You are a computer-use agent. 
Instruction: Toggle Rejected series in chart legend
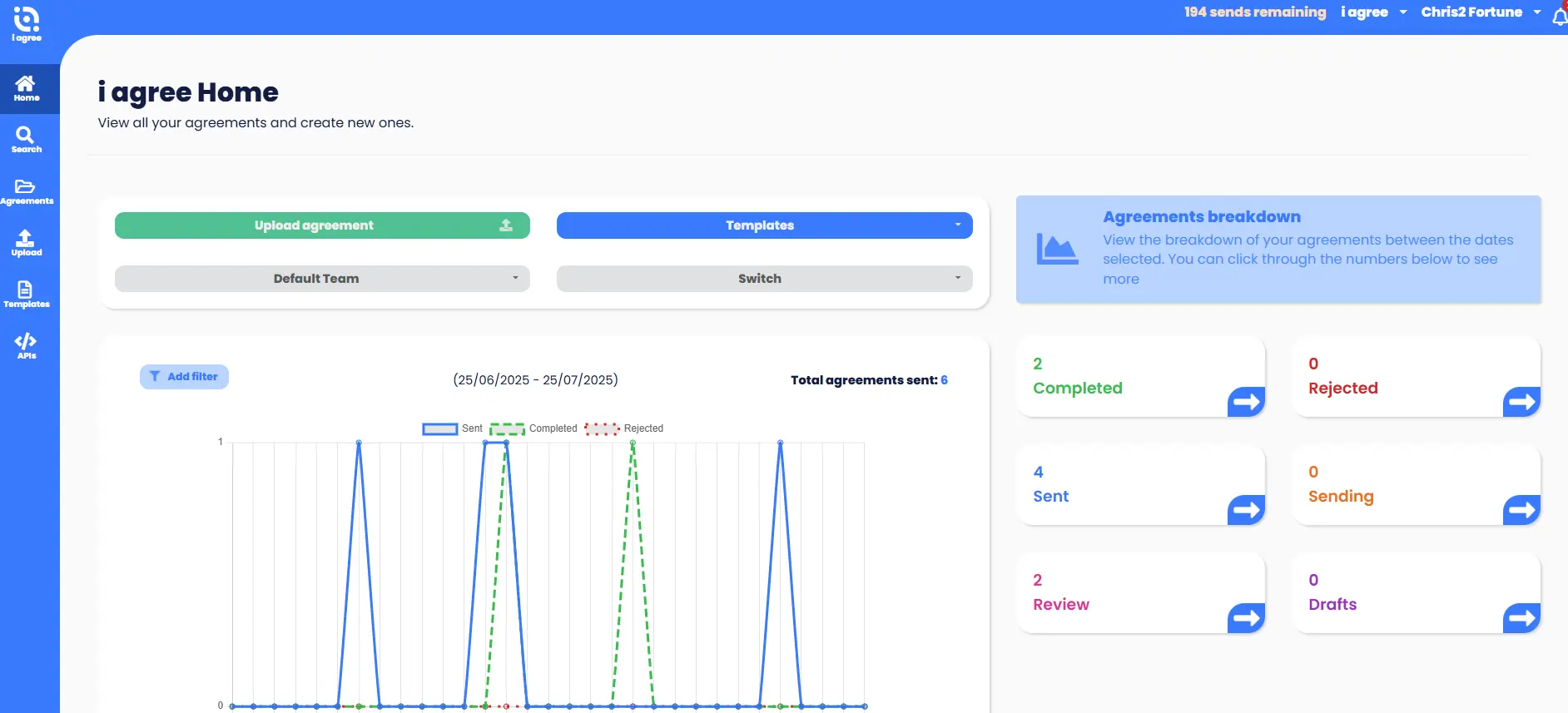coord(623,428)
